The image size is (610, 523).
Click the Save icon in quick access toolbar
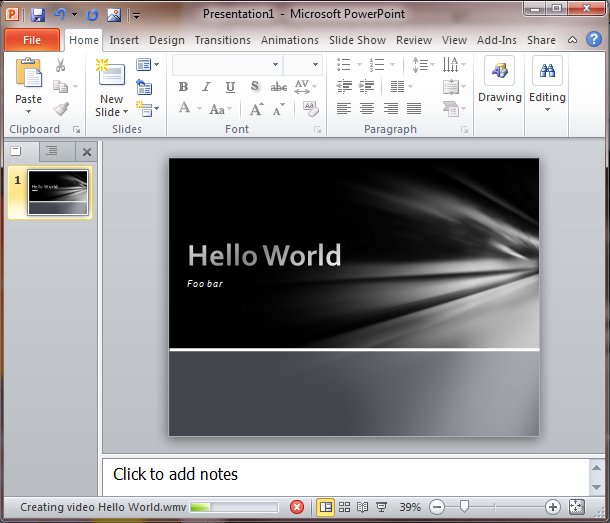point(38,14)
